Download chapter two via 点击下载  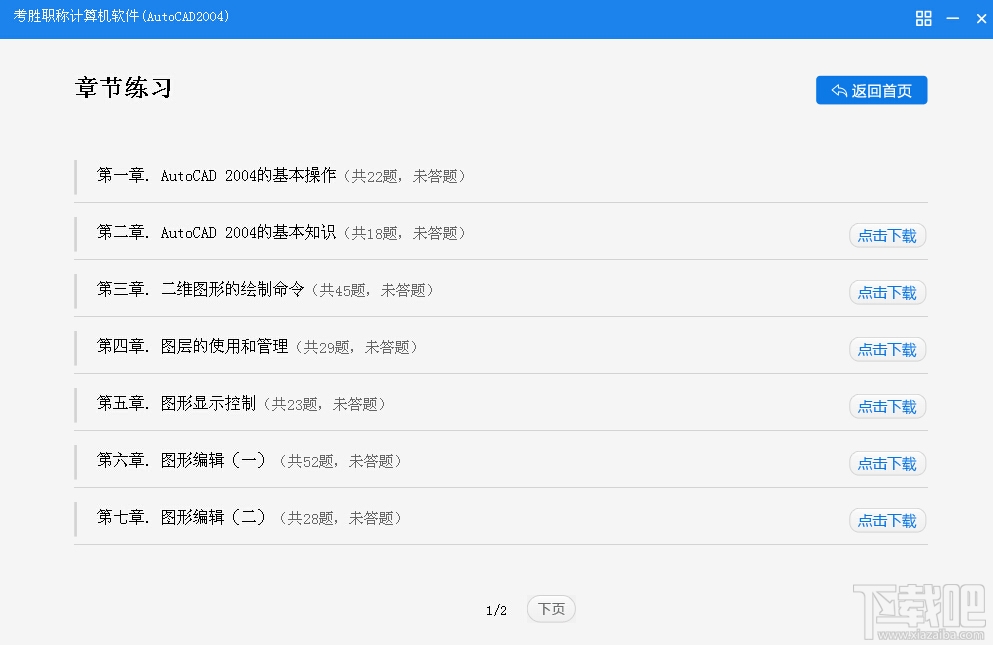pos(887,236)
